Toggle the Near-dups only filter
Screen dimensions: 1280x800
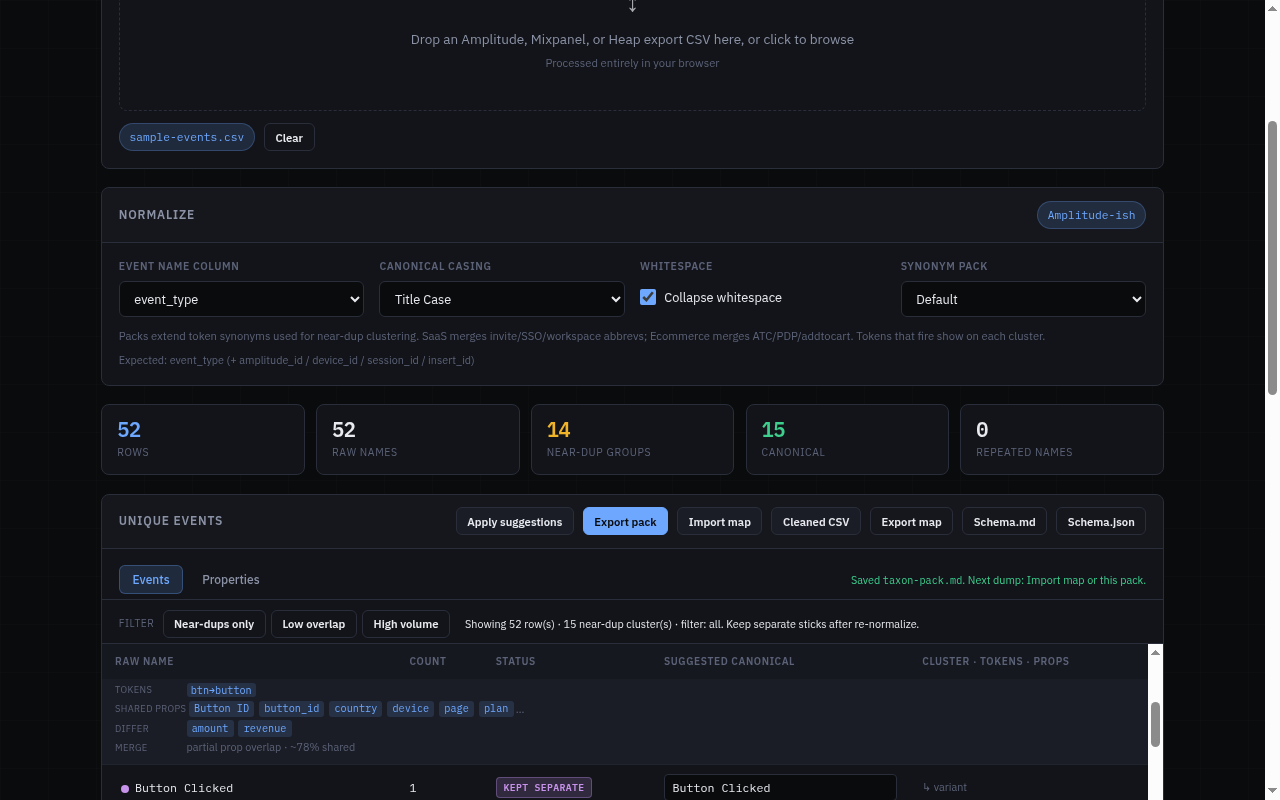coord(214,624)
